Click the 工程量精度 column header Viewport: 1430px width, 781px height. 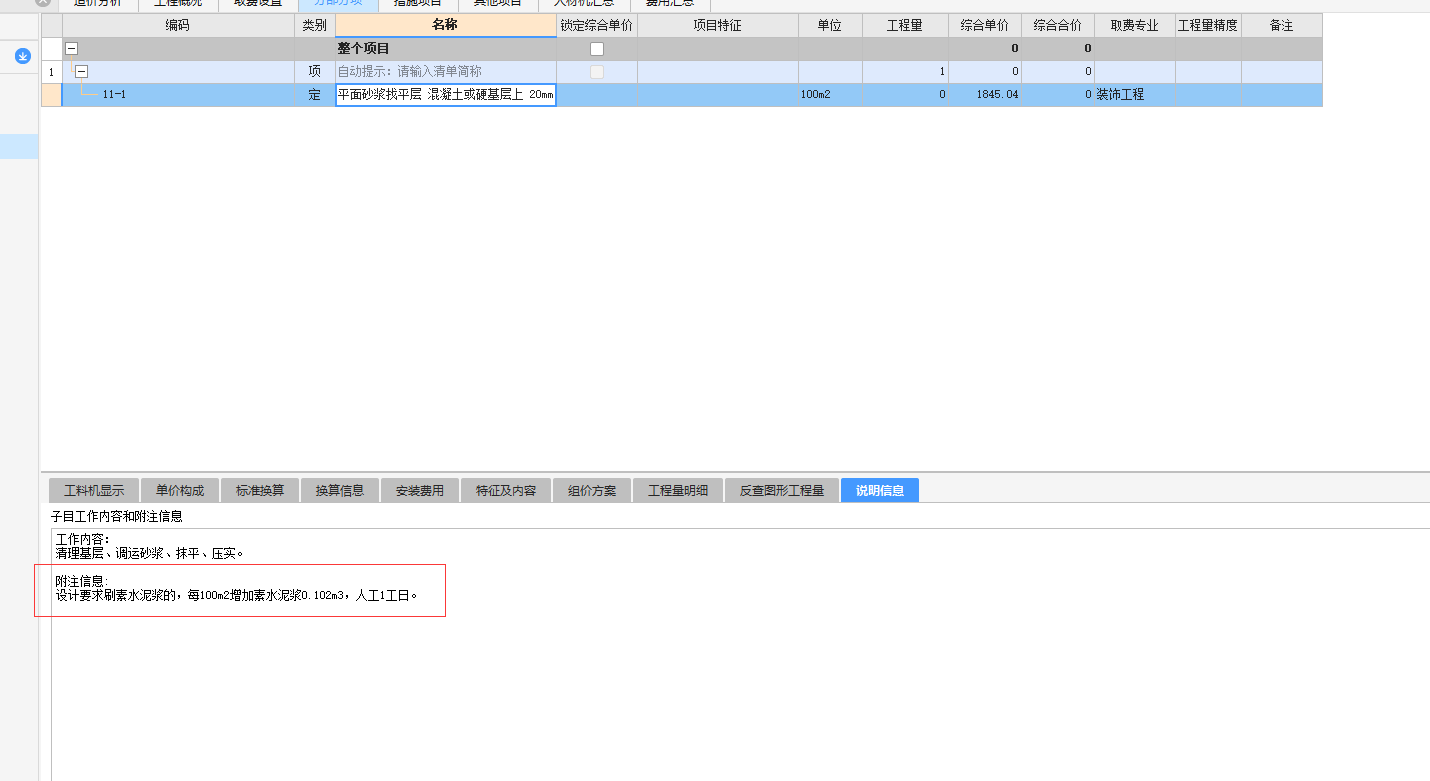tap(1208, 26)
